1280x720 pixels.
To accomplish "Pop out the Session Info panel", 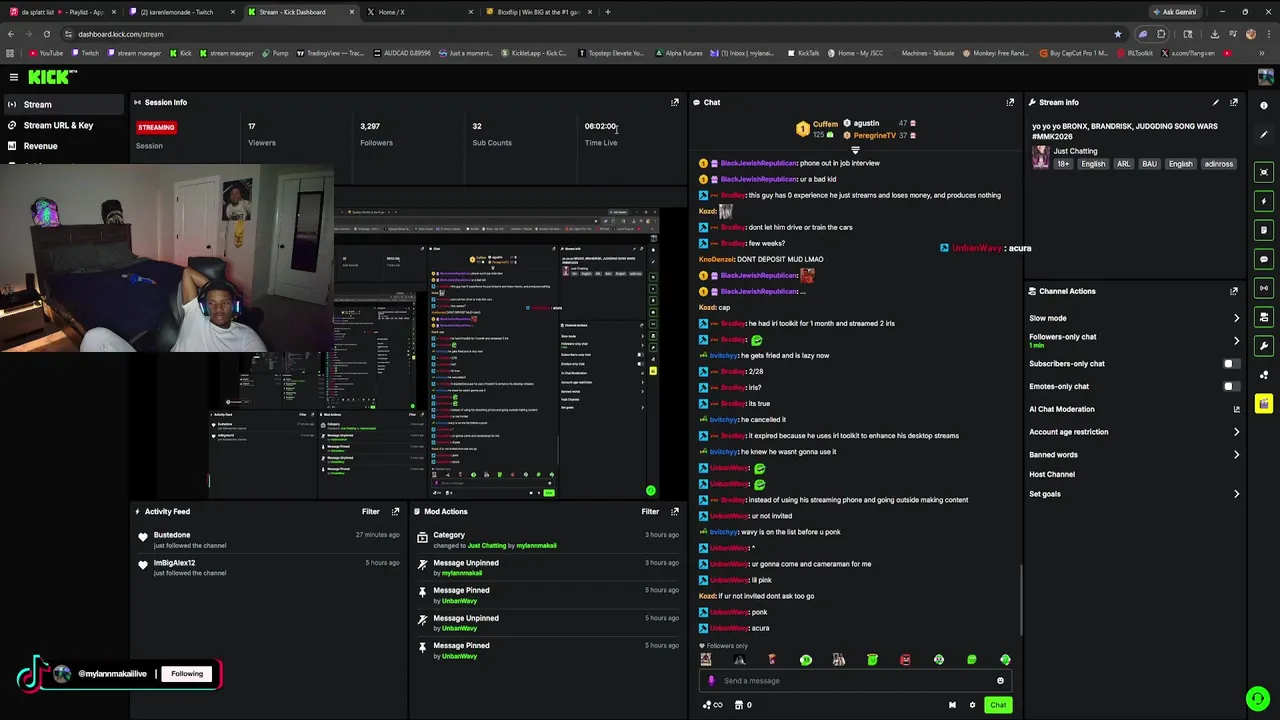I will [675, 102].
